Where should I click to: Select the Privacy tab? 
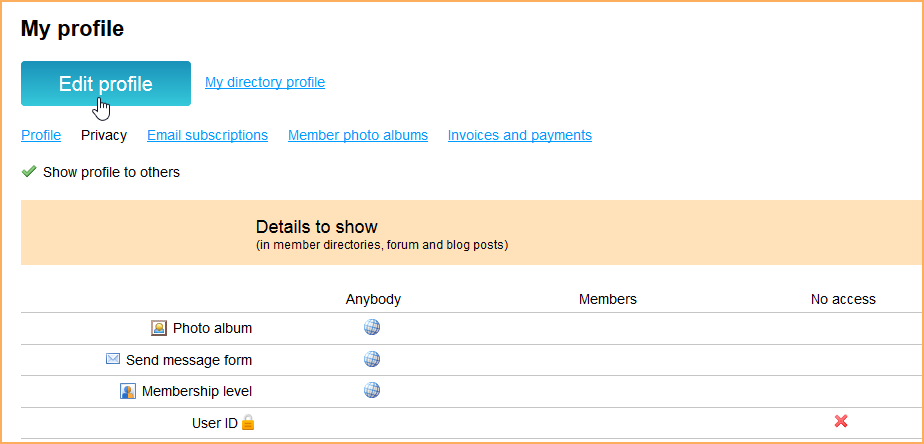[104, 136]
